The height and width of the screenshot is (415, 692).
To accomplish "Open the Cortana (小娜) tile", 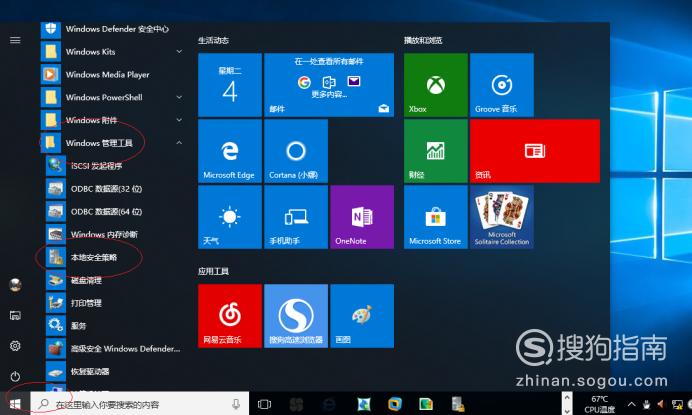I will (x=296, y=151).
